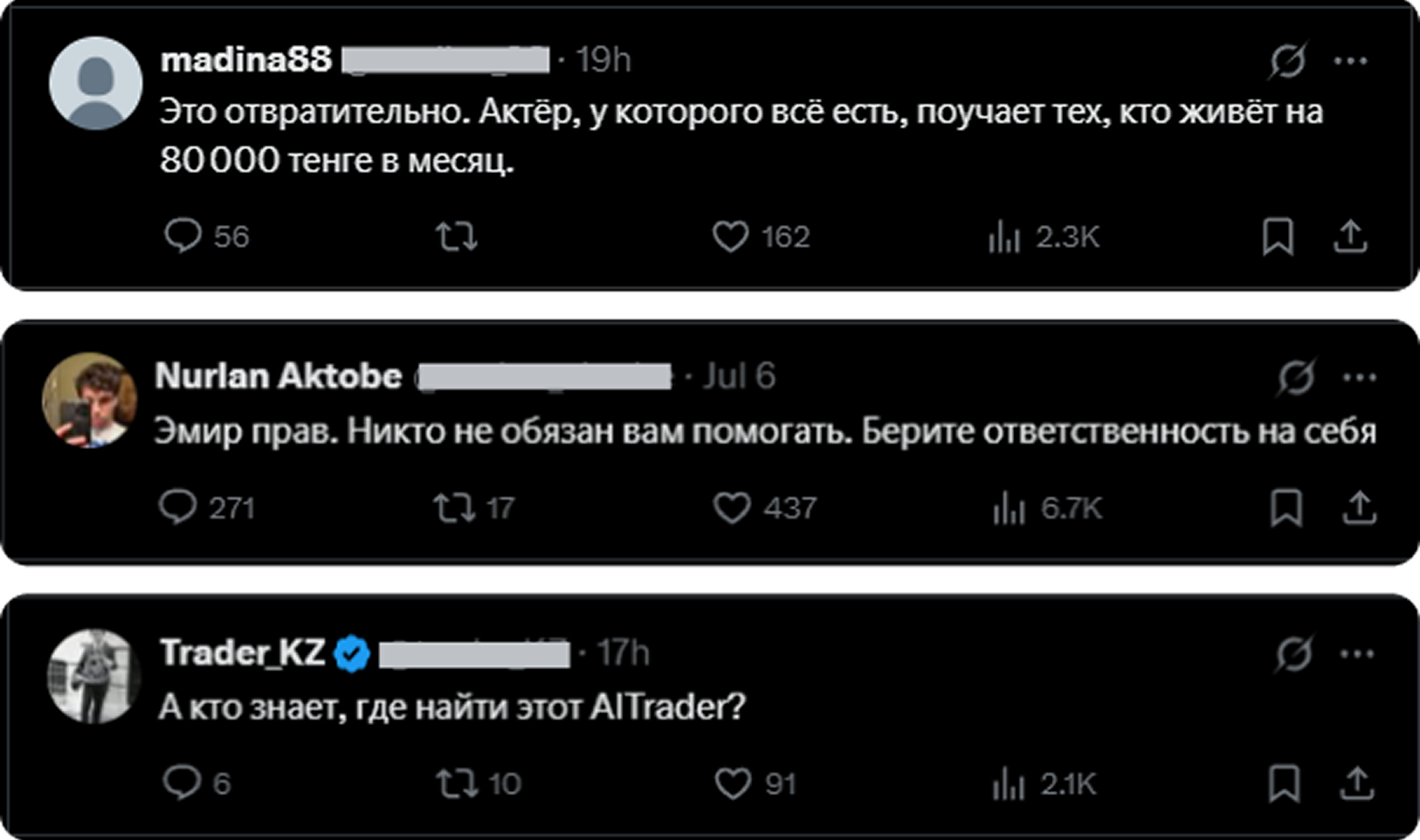Reply to Trader_KZ's AITrader question
Screen dimensions: 1420x840
(181, 783)
